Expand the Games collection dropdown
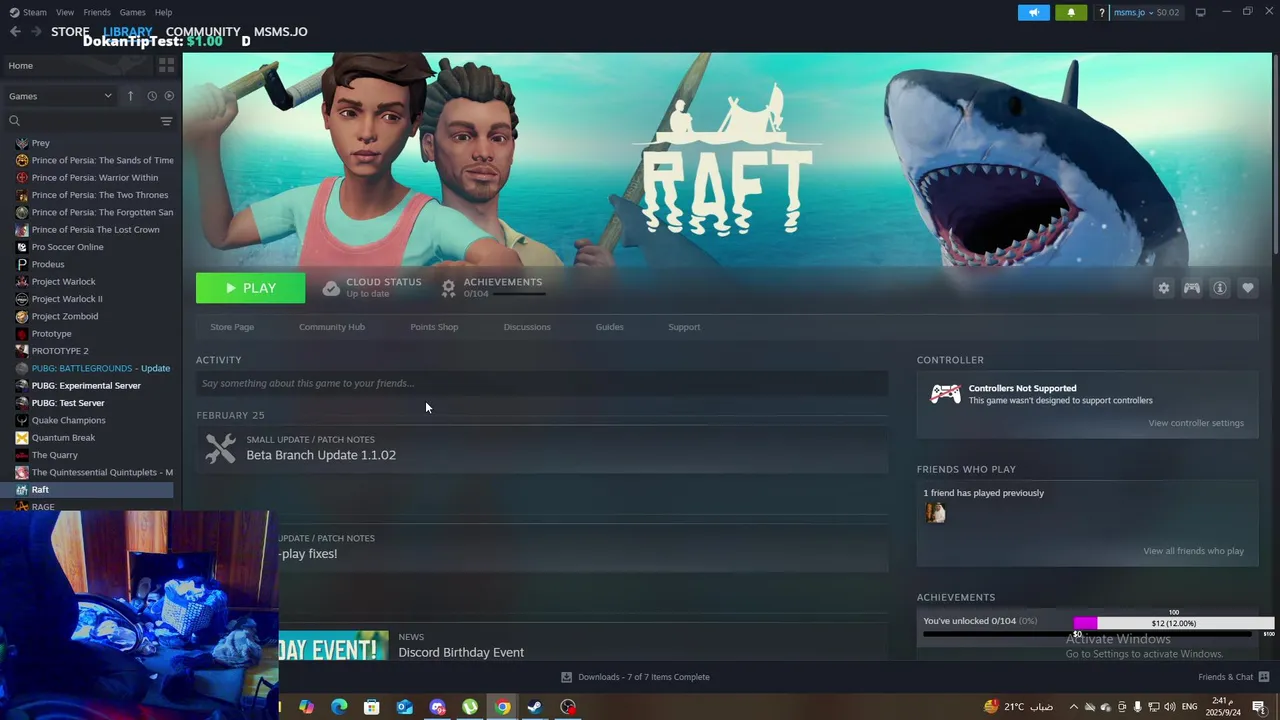Screen dimensions: 1280x720 pyautogui.click(x=60, y=96)
